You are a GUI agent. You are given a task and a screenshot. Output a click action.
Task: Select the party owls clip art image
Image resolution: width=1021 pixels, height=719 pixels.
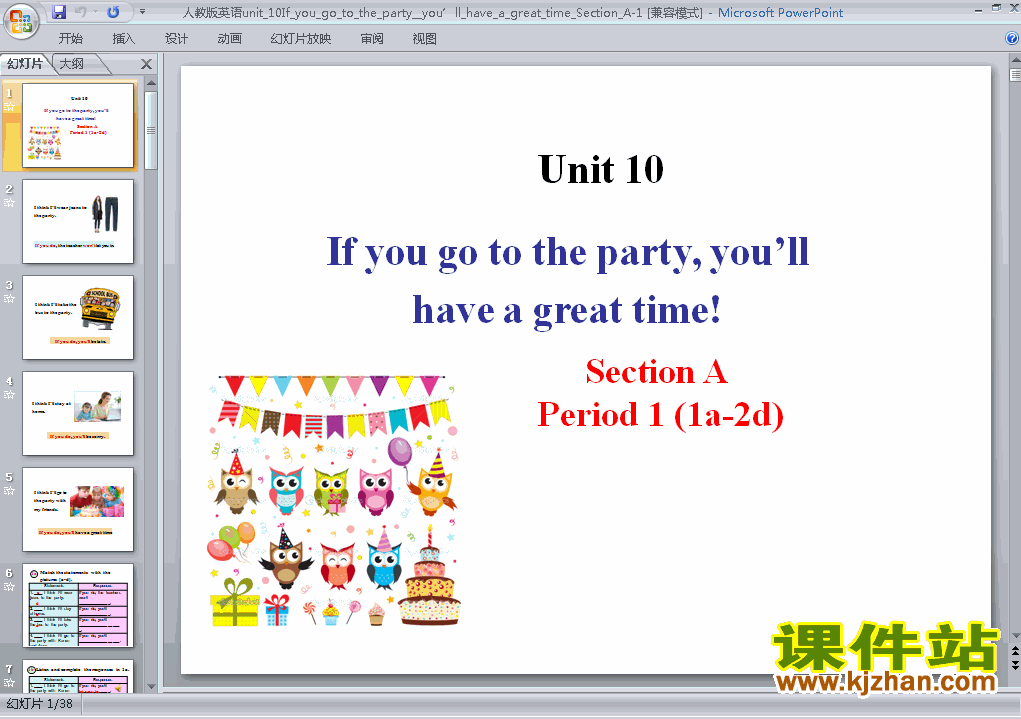coord(335,501)
